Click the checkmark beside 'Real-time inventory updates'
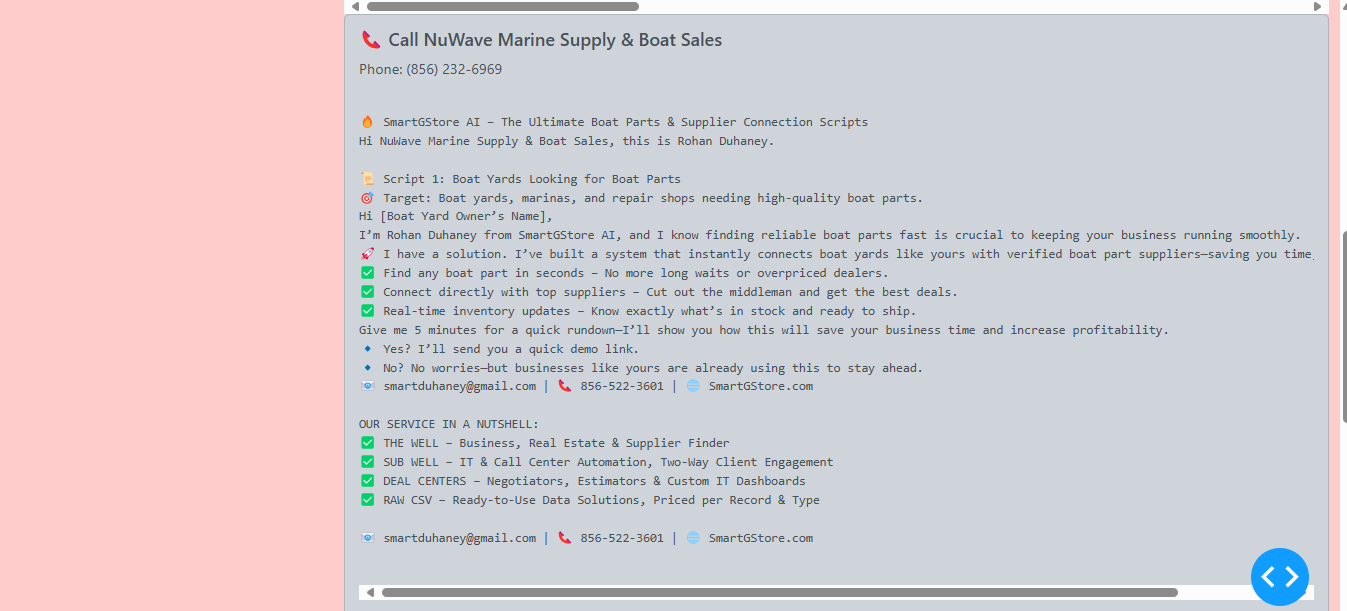This screenshot has width=1347, height=611. click(x=367, y=311)
